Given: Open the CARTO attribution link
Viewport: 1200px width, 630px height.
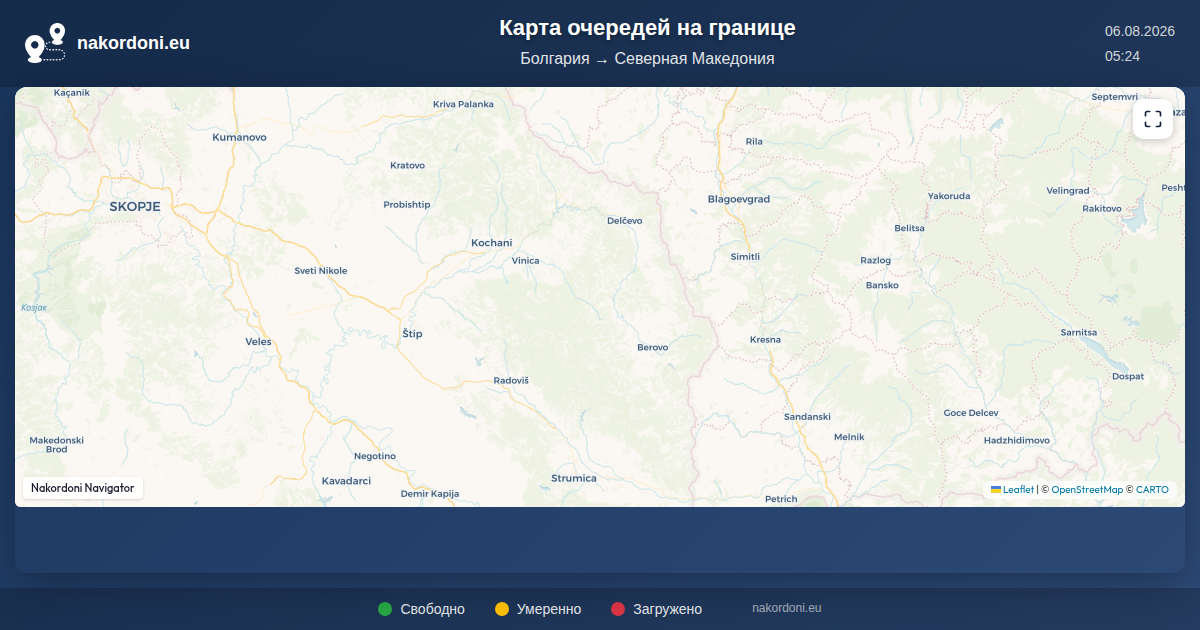Looking at the screenshot, I should click(x=1152, y=490).
